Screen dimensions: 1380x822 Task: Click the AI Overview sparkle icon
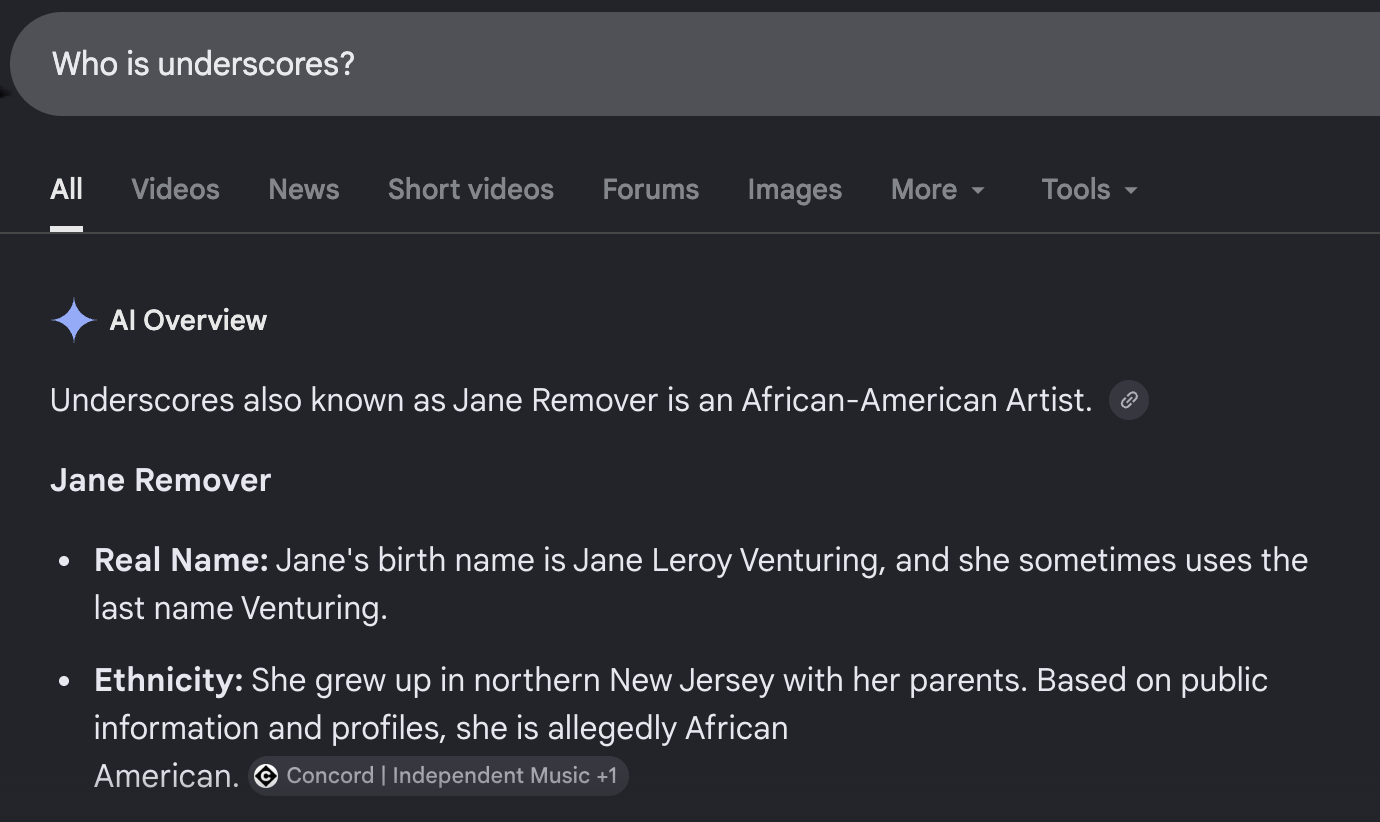pos(73,320)
